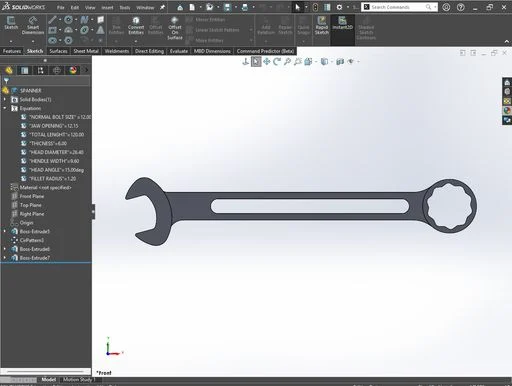Select the Circle sketch tool
The image size is (512, 386).
(68, 20)
